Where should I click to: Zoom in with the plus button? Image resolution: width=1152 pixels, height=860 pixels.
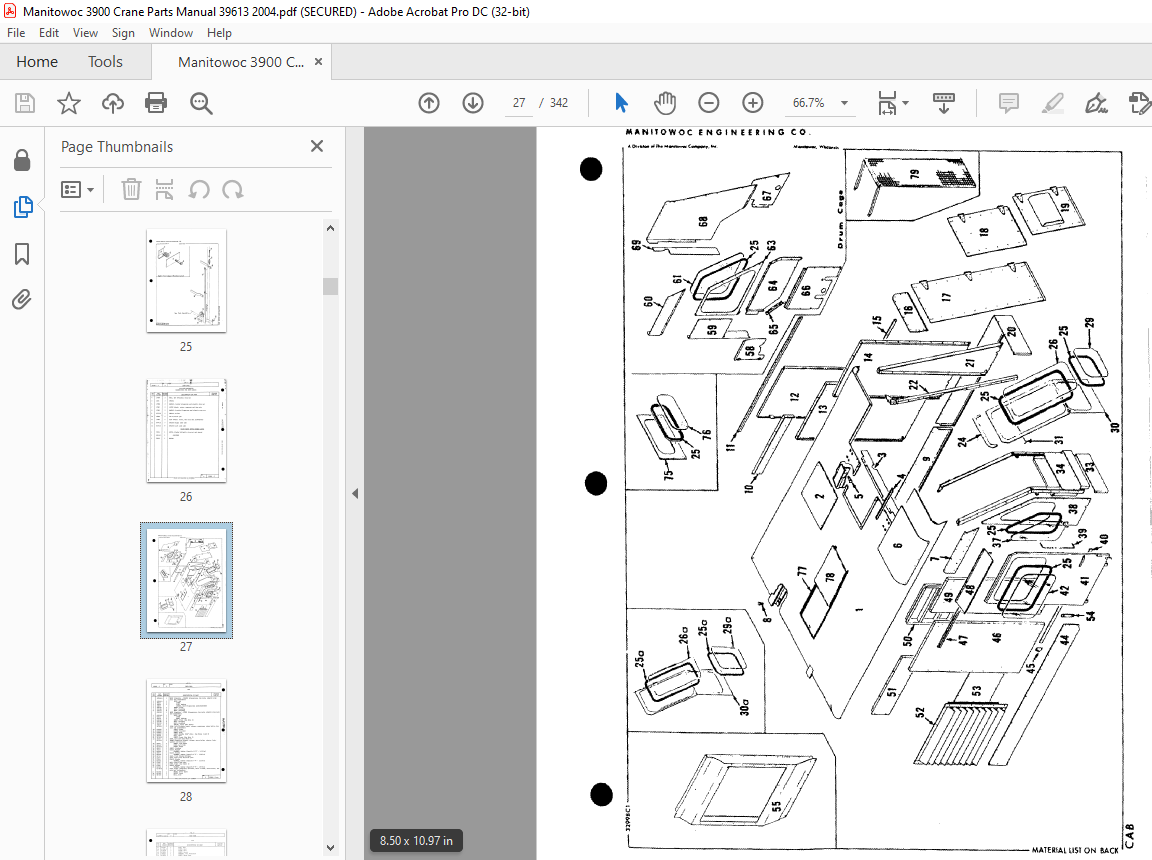pyautogui.click(x=753, y=103)
